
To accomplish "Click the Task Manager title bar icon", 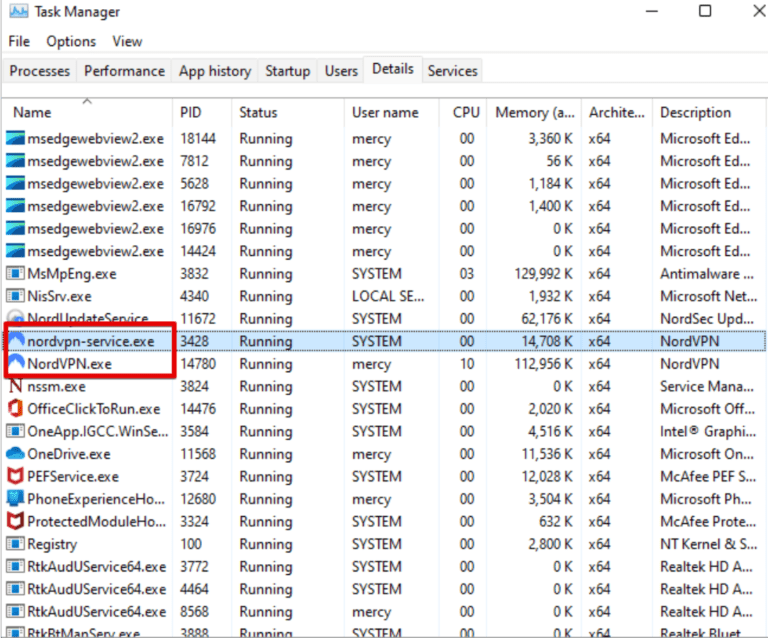I will pyautogui.click(x=19, y=12).
